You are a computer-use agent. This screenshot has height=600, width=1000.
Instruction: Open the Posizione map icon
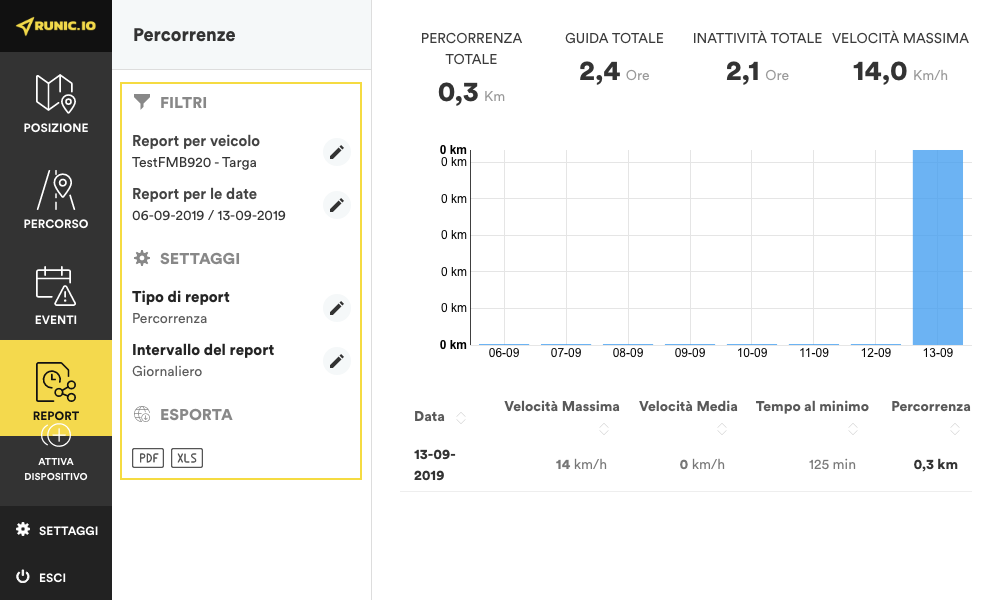pyautogui.click(x=56, y=93)
